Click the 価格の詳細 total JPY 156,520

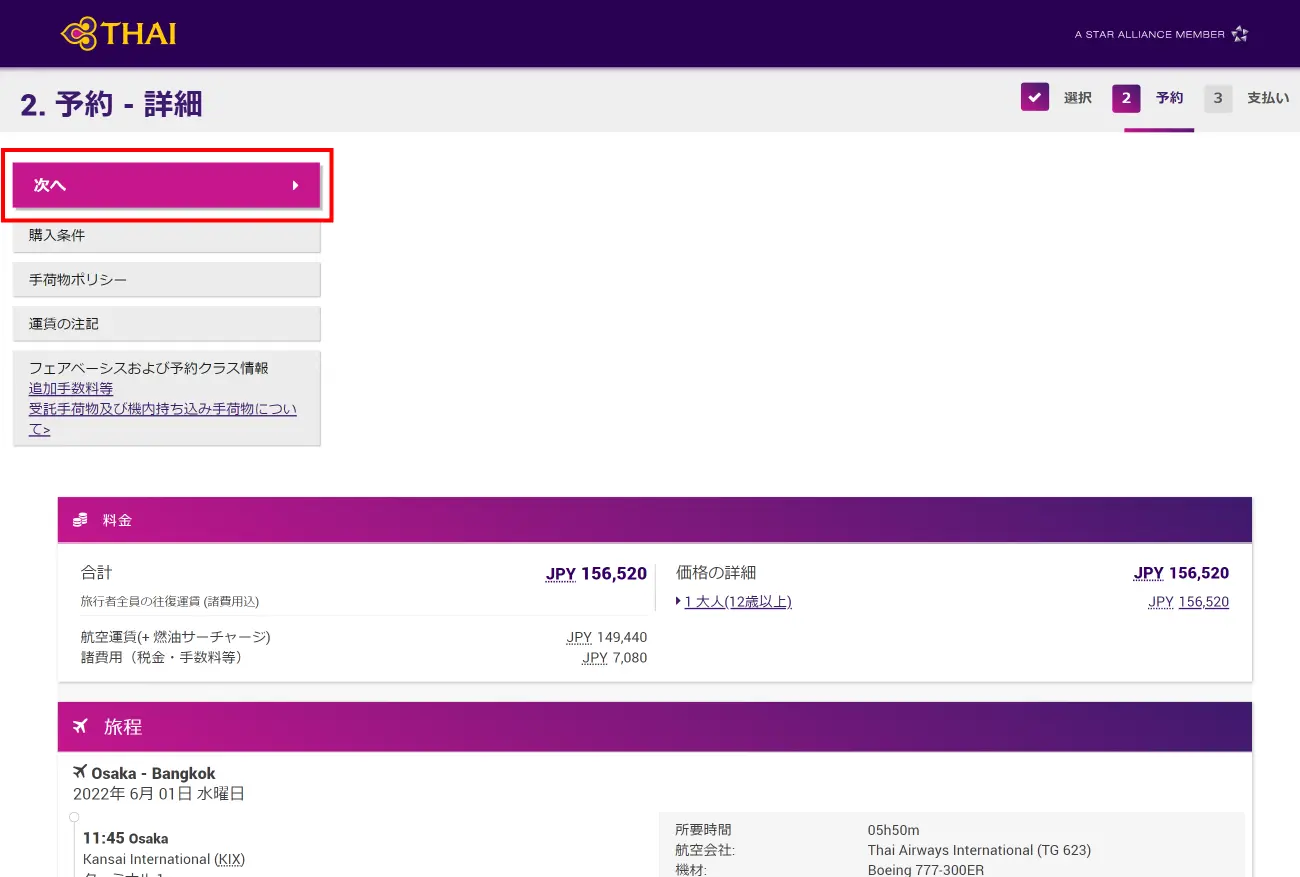pyautogui.click(x=1181, y=573)
